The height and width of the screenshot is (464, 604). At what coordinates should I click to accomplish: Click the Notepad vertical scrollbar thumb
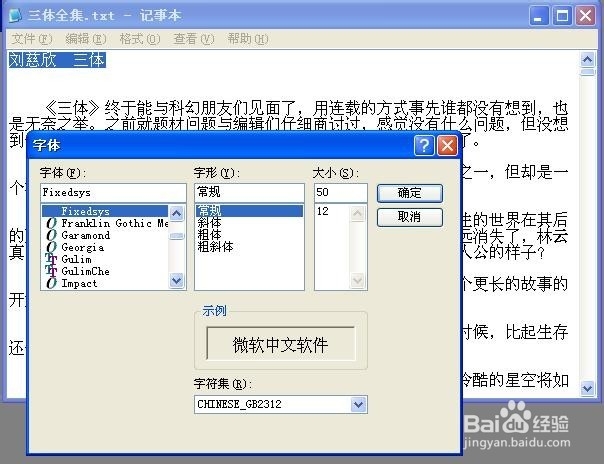587,72
